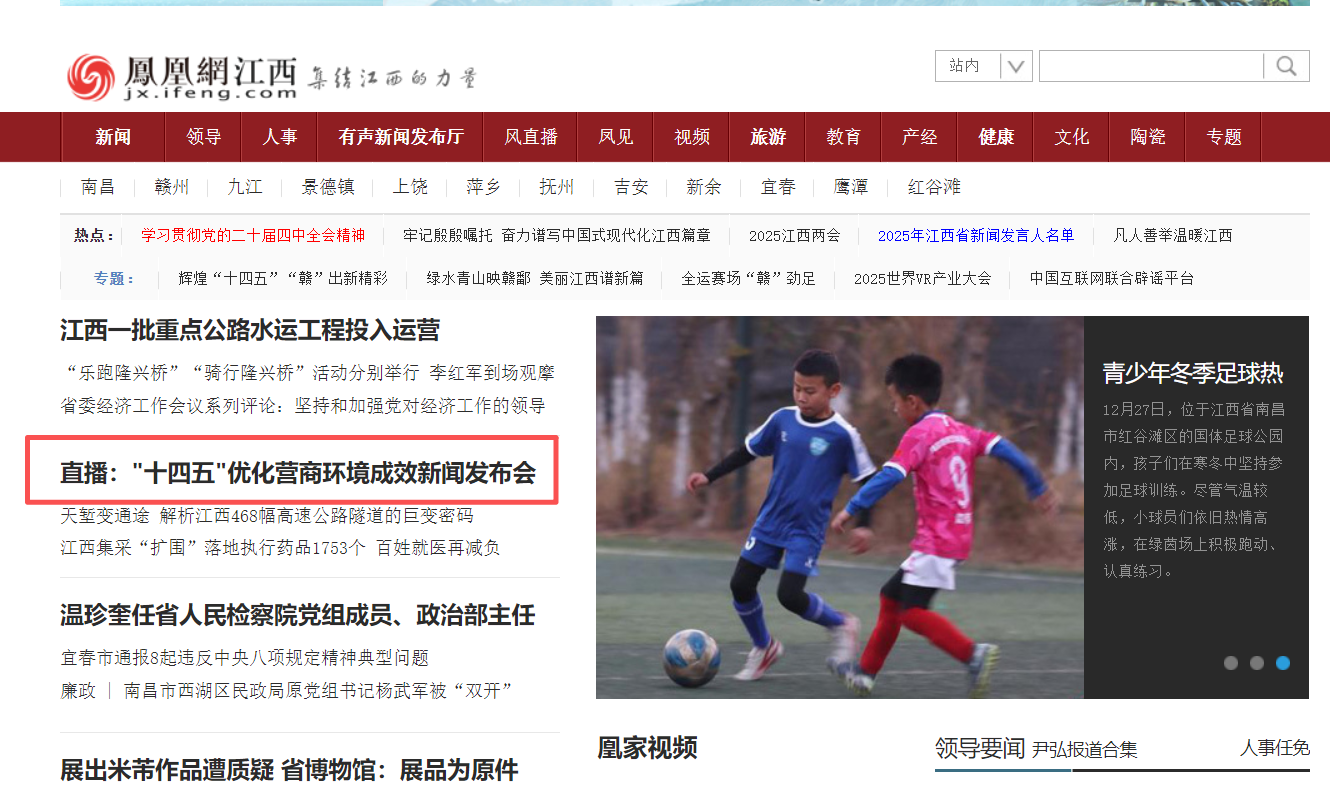
Task: Open the 新闻 navigation menu item
Action: [113, 137]
